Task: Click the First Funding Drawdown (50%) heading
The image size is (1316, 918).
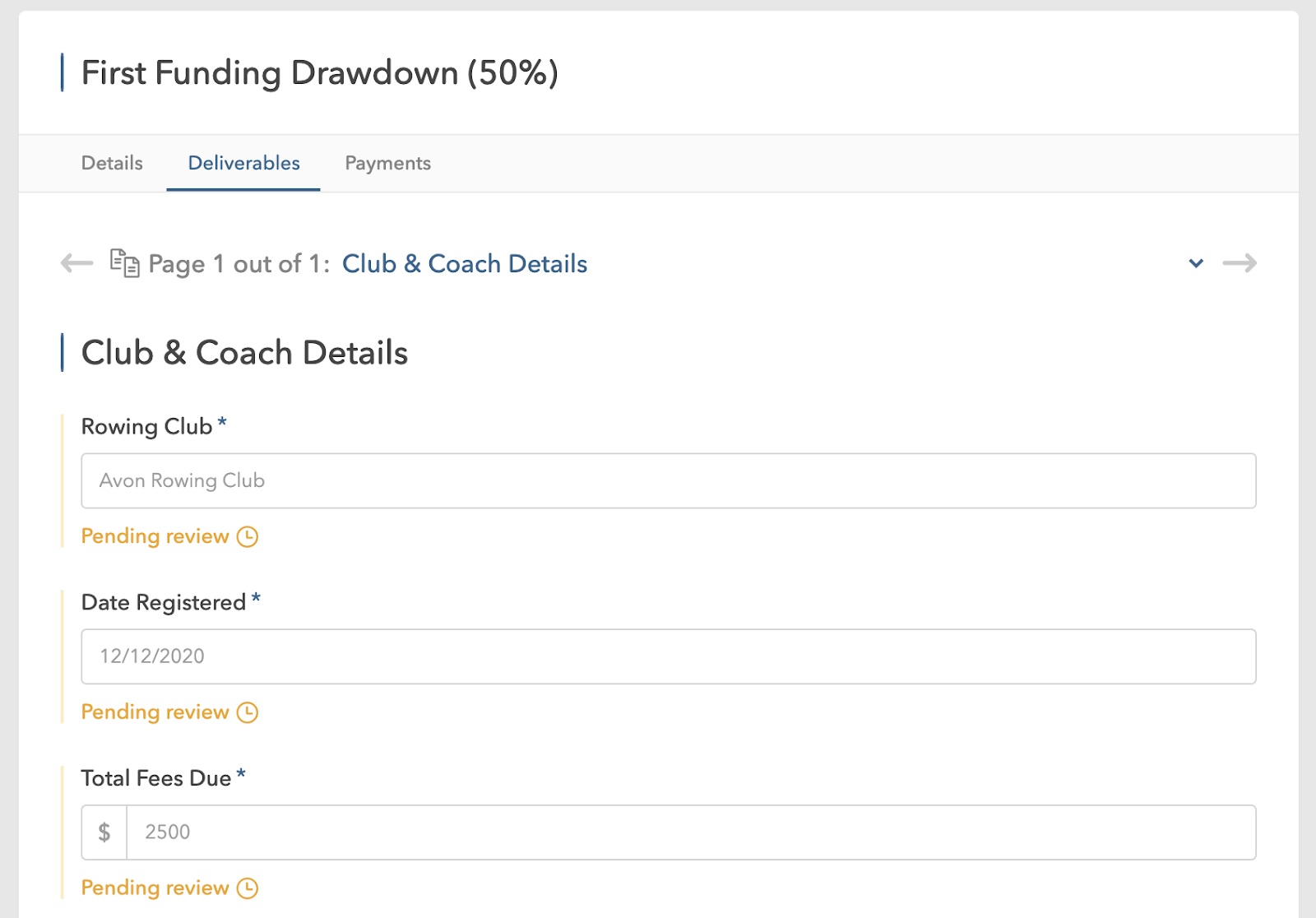Action: pos(319,73)
